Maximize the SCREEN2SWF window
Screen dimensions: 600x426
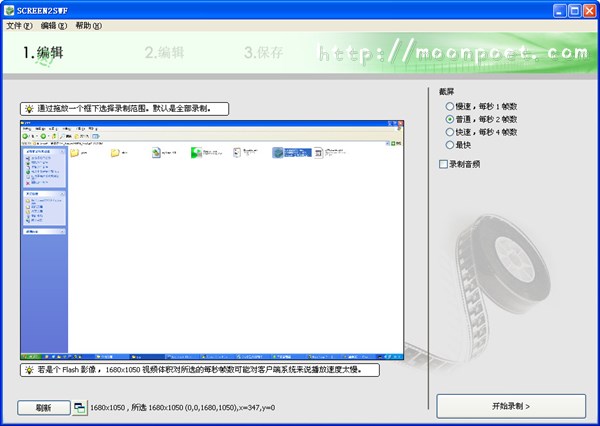(x=574, y=11)
